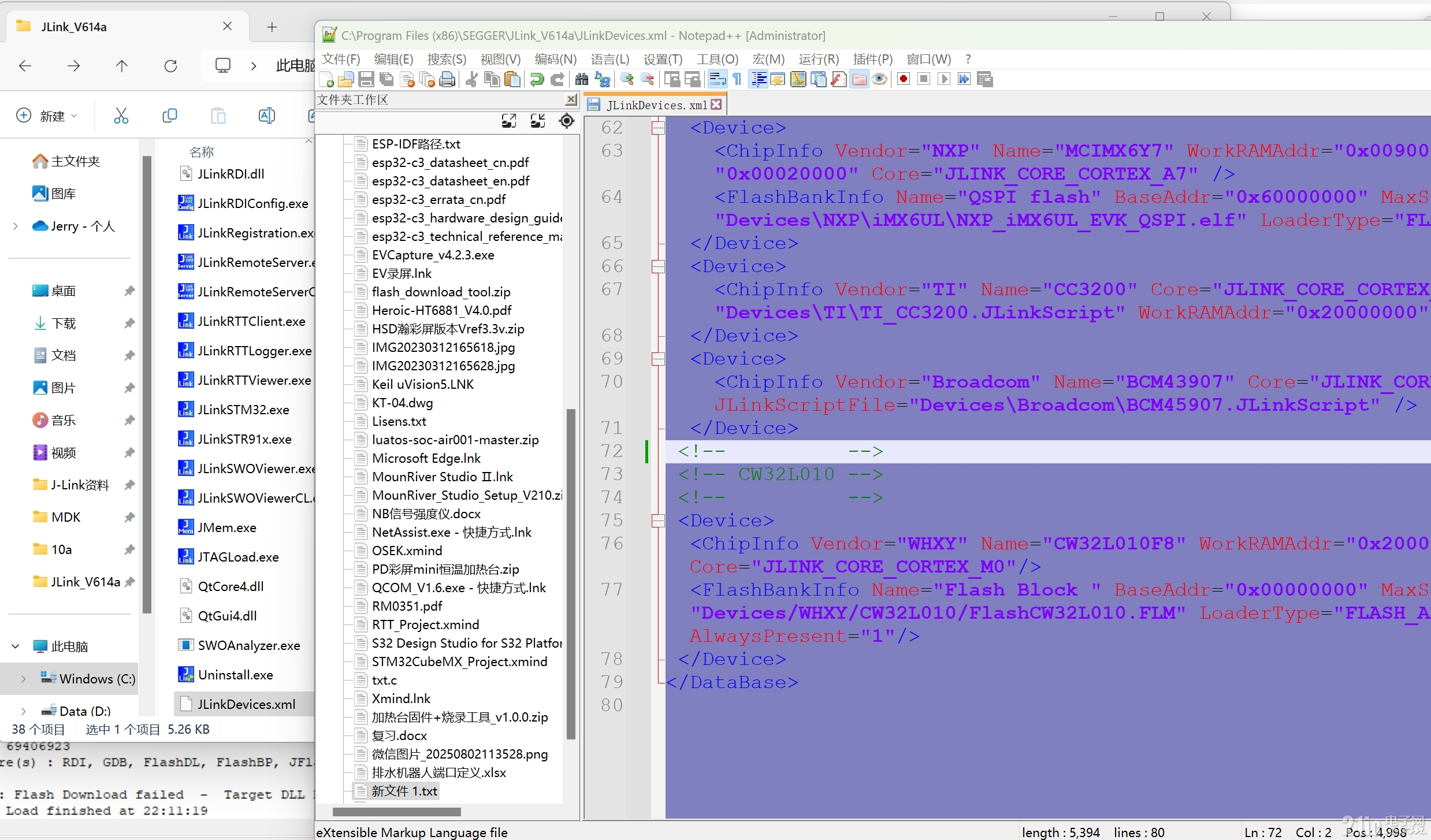Toggle word wrap in Notepad++ toolbar
This screenshot has height=840, width=1431.
pos(717,79)
